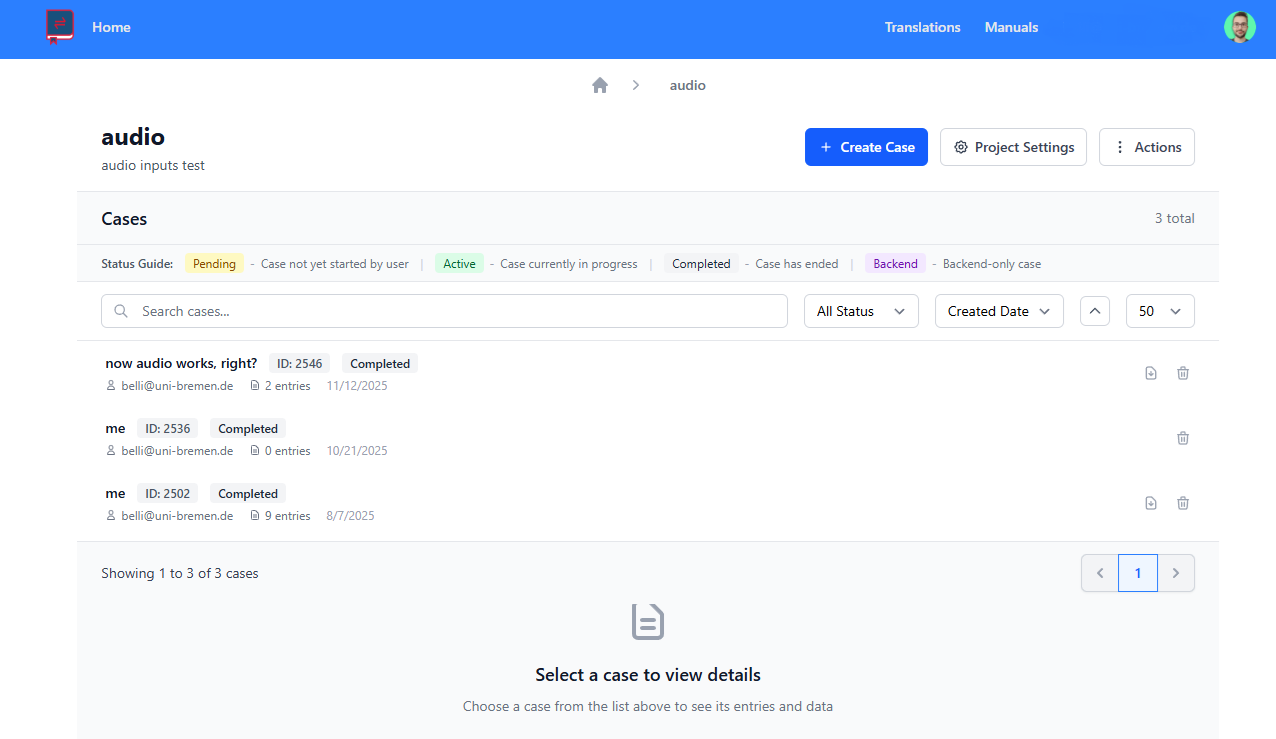Click the date 8/7/2025
1276x739 pixels.
[x=350, y=516]
